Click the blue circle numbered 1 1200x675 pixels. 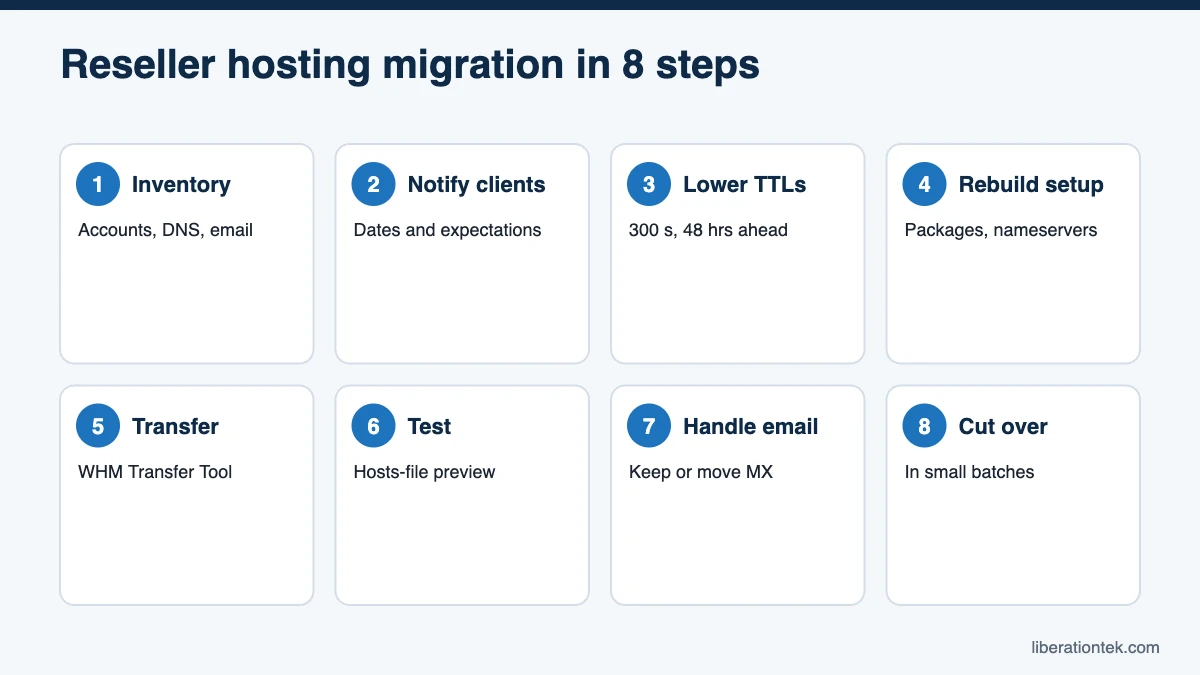click(98, 185)
